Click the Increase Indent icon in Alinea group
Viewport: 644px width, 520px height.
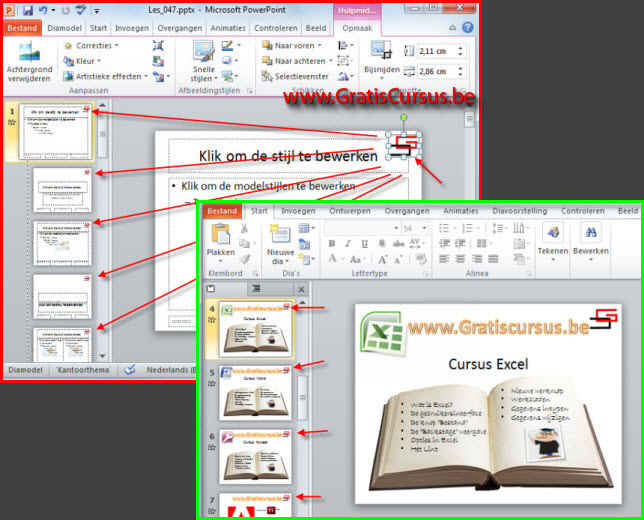click(x=460, y=244)
